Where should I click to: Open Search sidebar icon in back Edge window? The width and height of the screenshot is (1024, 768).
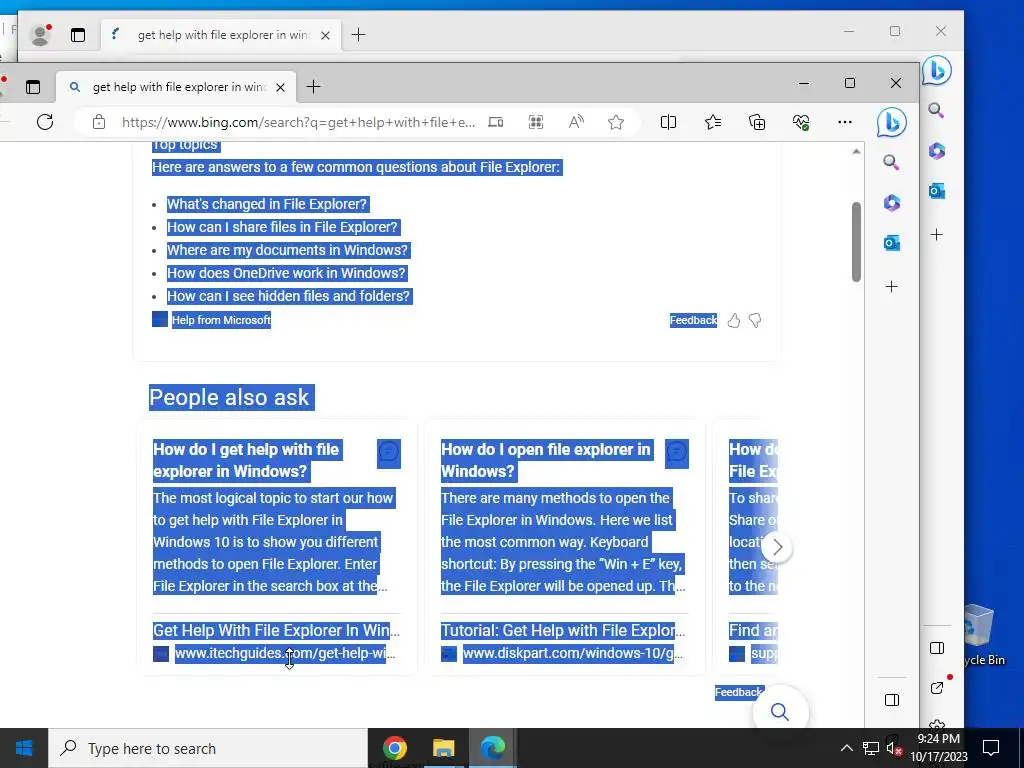936,110
